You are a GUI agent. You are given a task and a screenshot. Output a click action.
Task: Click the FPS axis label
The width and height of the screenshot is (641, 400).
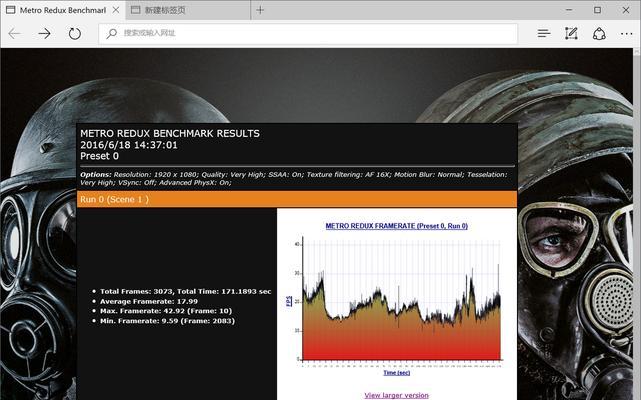click(289, 301)
